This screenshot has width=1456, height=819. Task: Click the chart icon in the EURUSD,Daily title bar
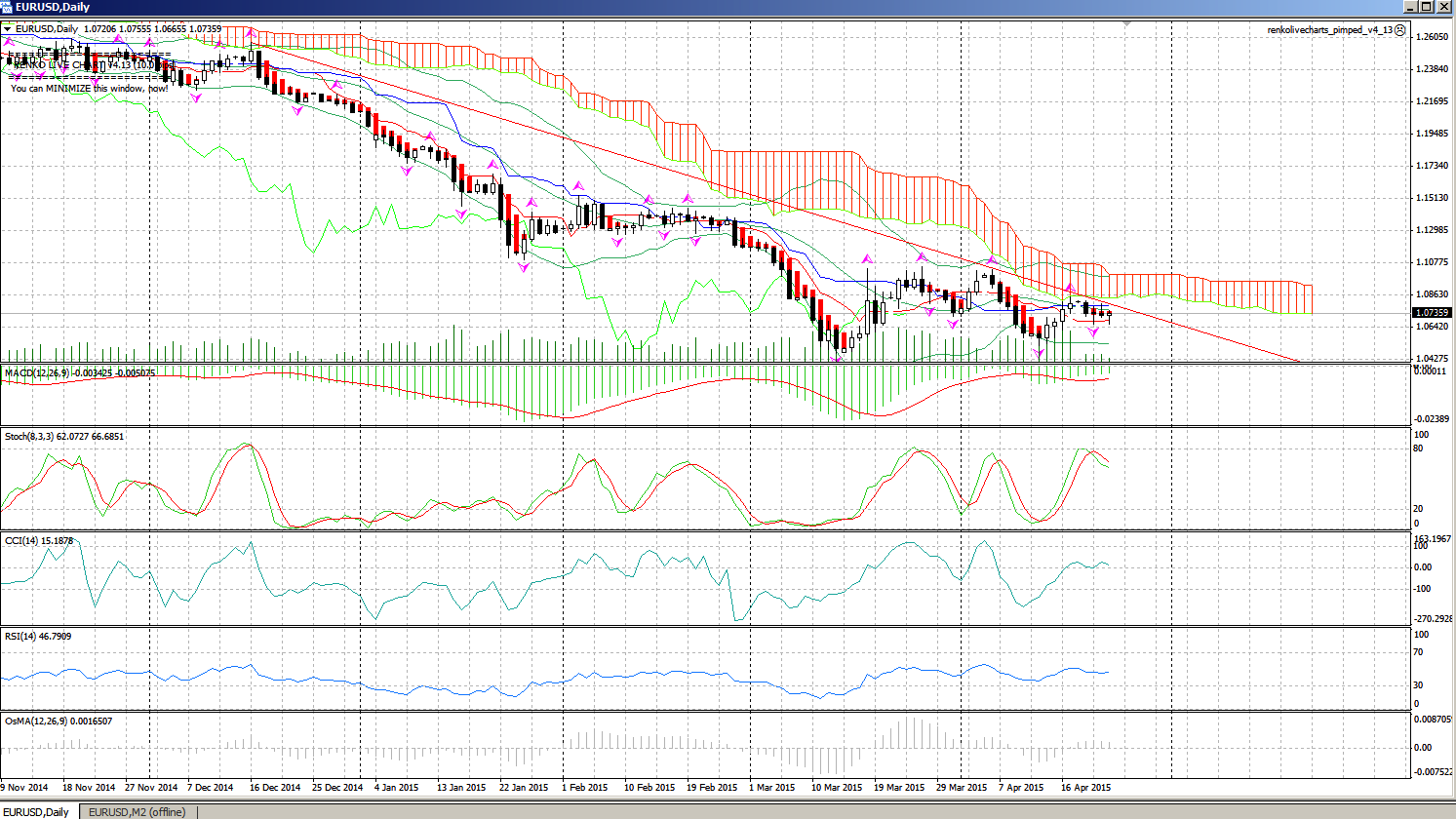click(7, 7)
